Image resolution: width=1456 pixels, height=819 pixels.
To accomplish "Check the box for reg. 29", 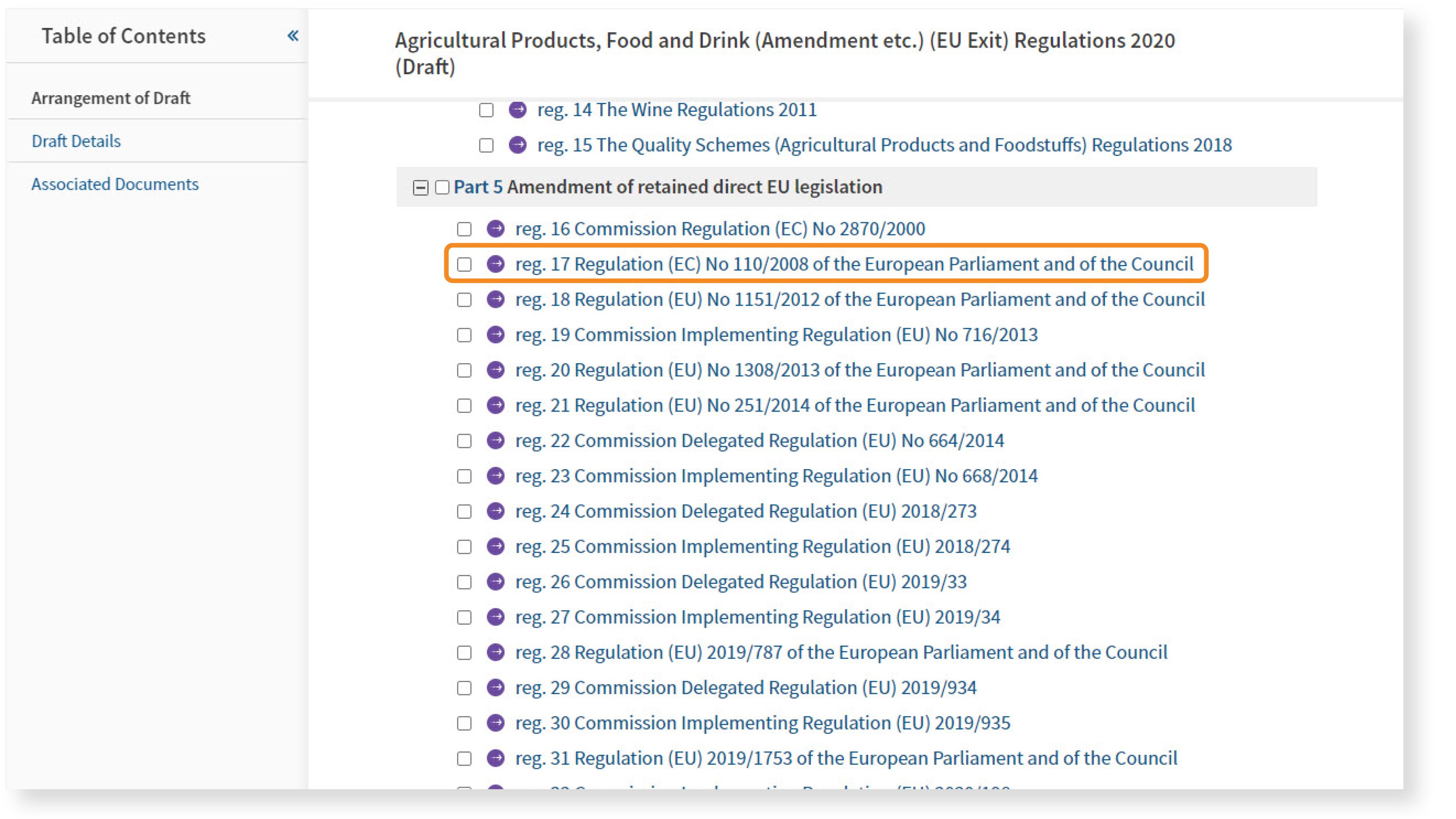I will point(464,688).
